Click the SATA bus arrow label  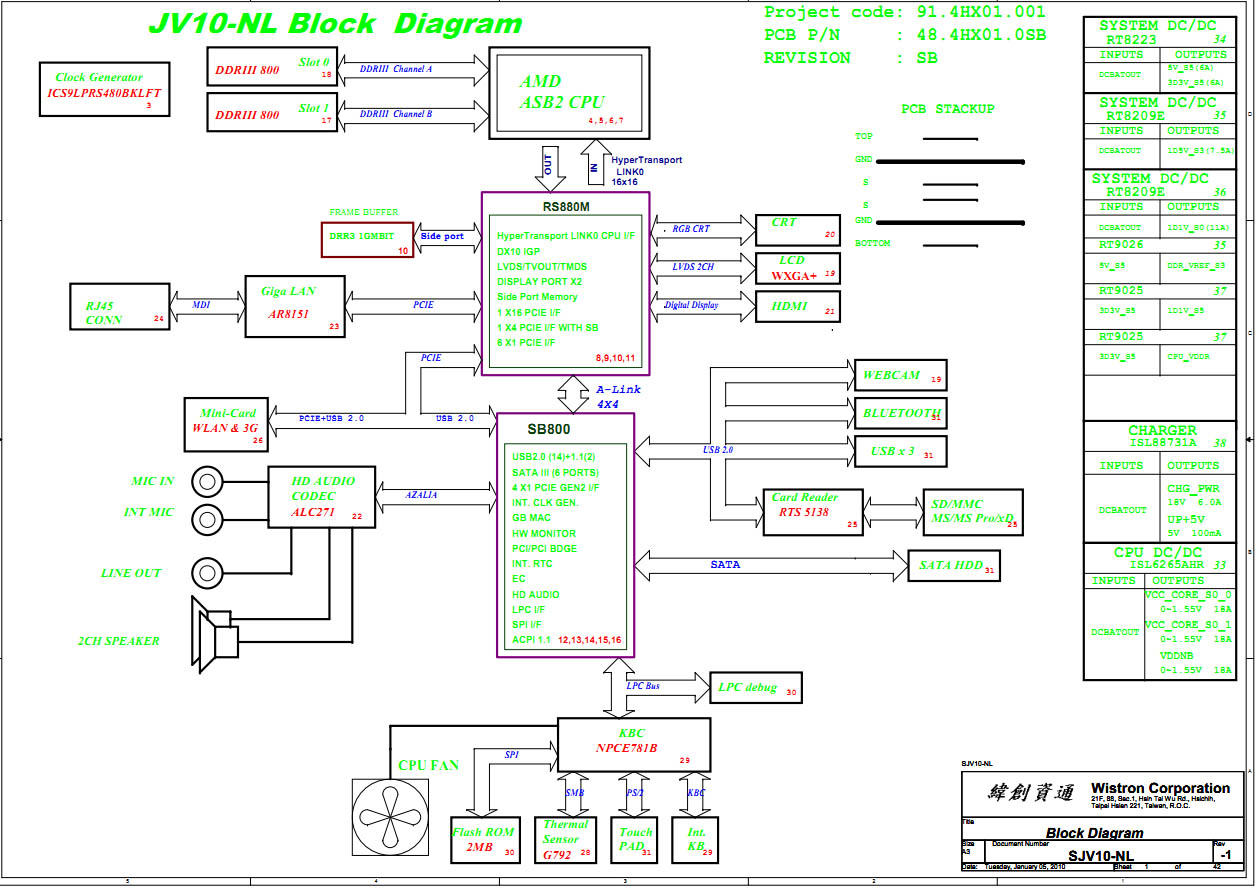[725, 565]
